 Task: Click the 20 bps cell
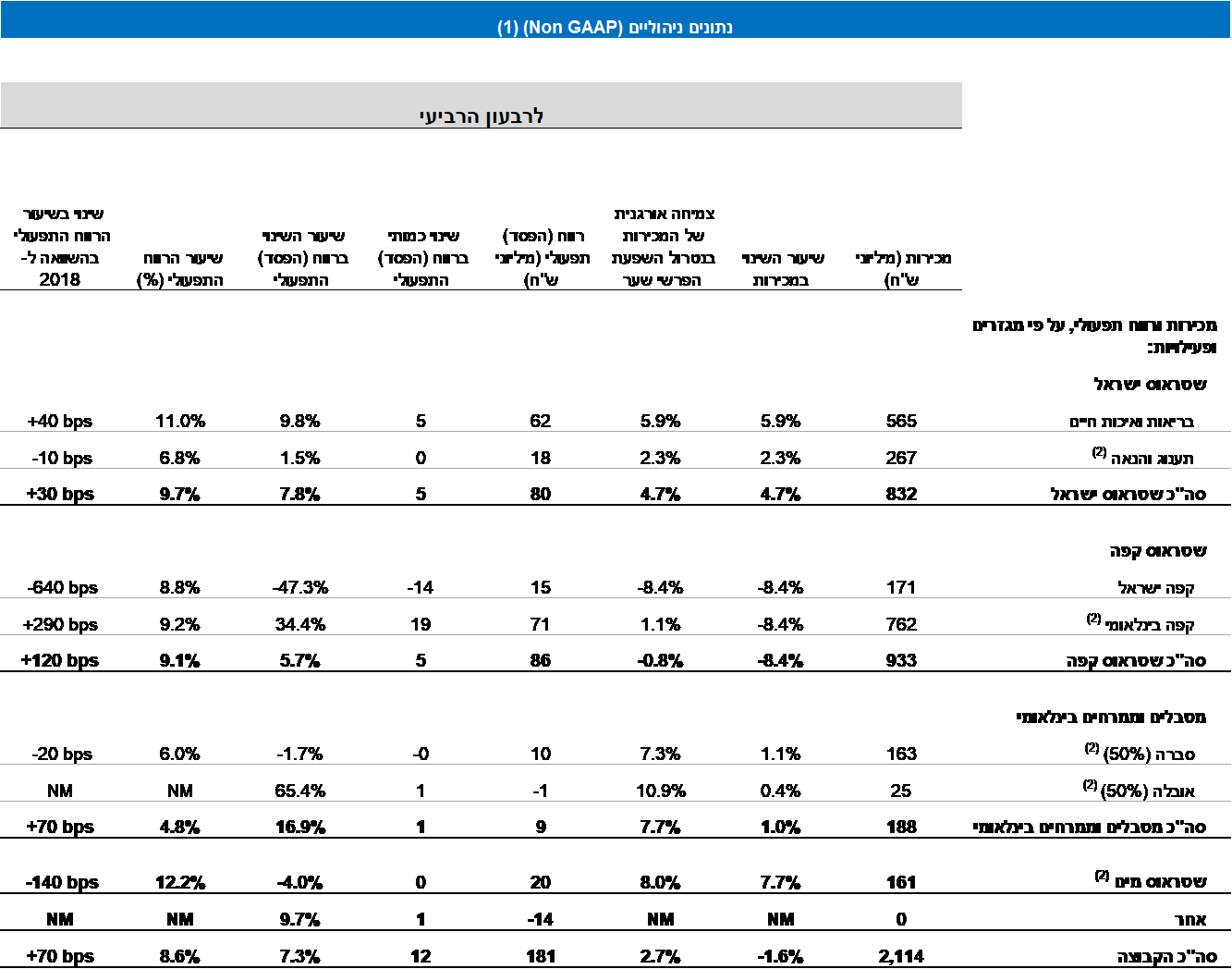coord(61,754)
